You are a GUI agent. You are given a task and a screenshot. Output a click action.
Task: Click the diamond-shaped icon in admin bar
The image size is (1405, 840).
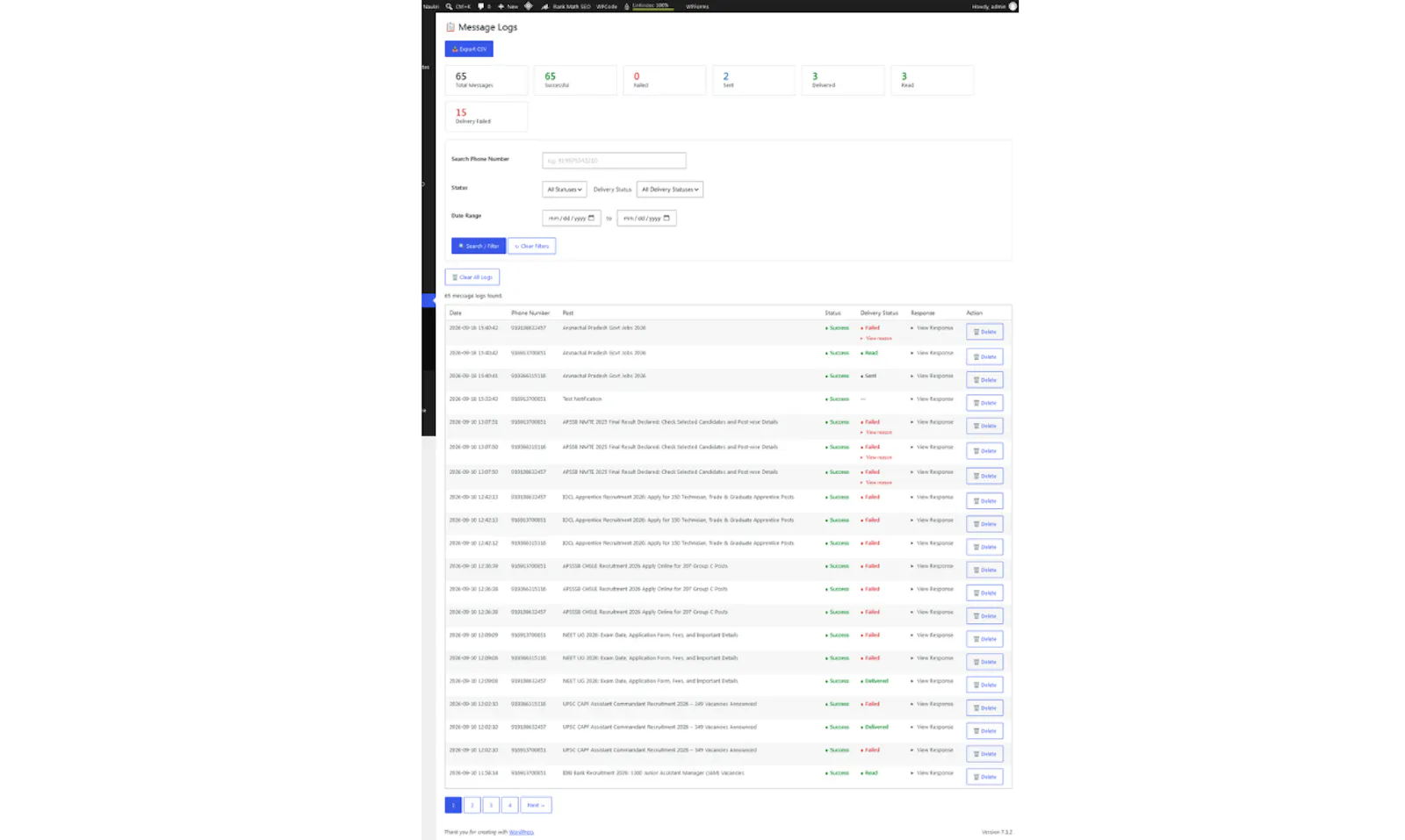529,6
